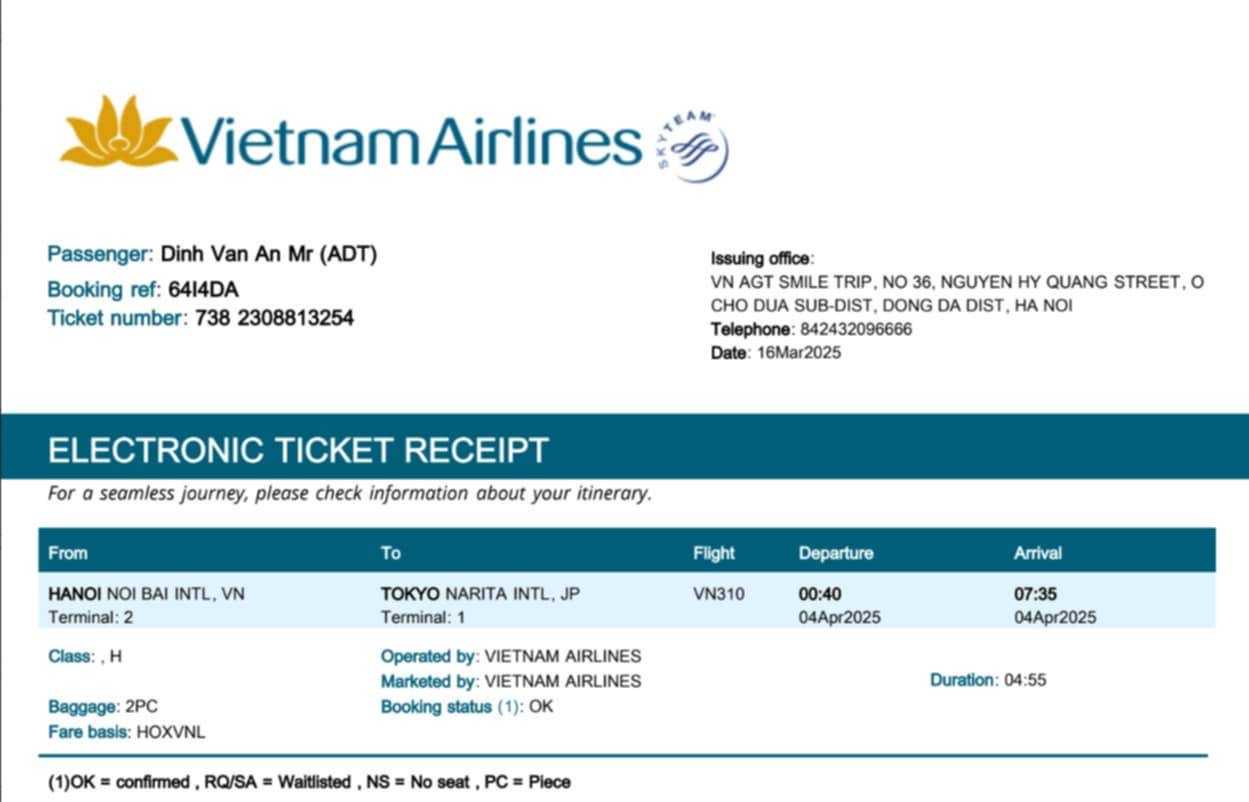Click the Vietnam Airlines wordmark

pyautogui.click(x=411, y=141)
